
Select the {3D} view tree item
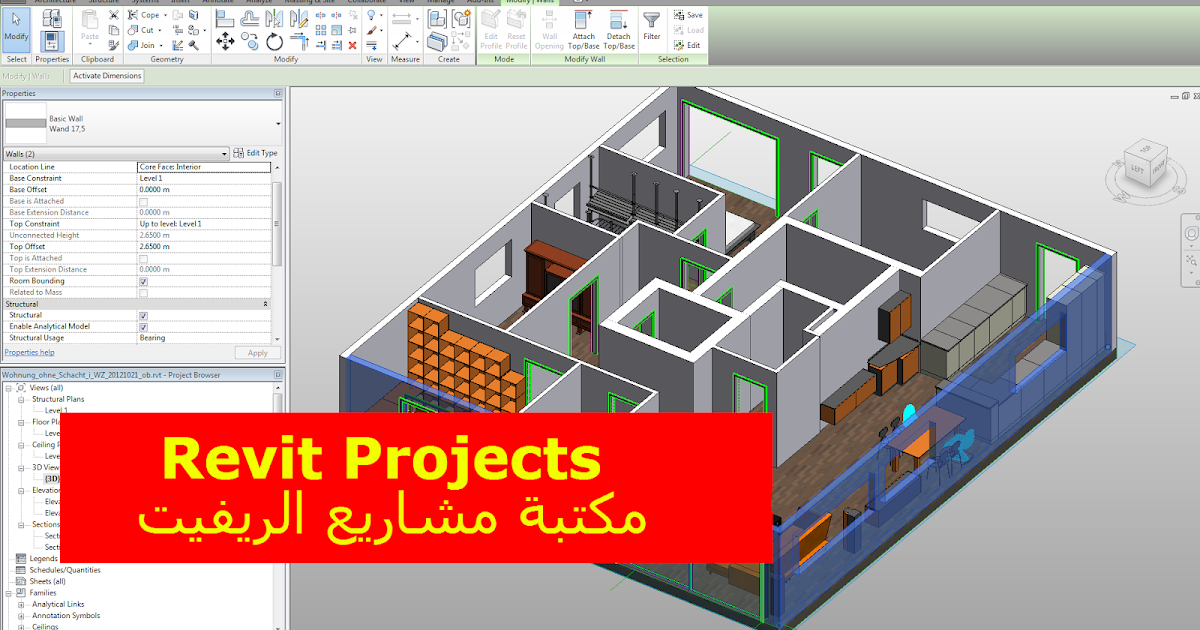click(x=52, y=478)
